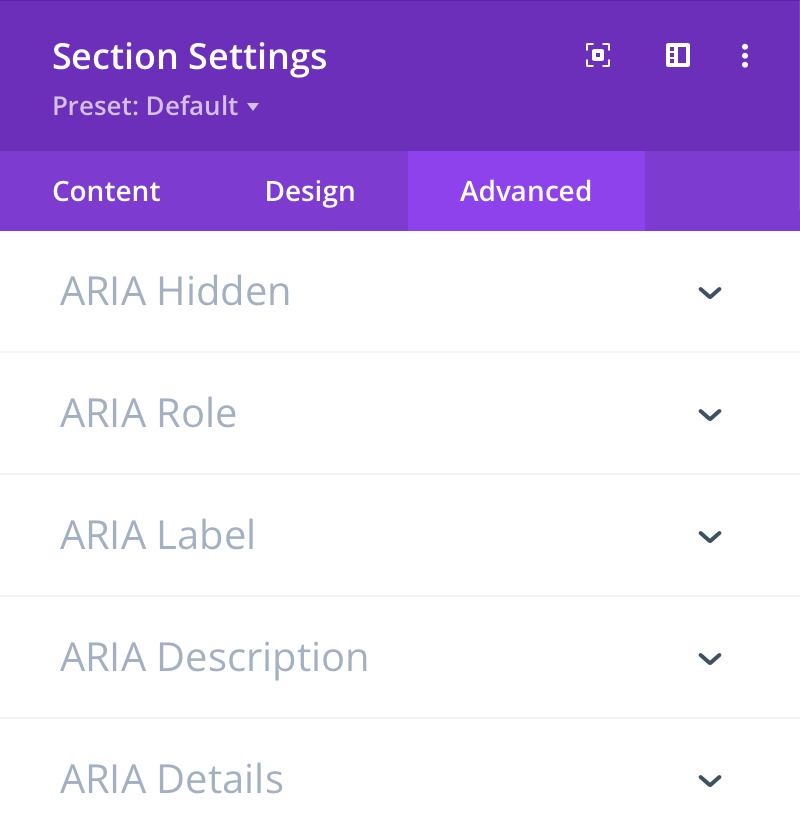This screenshot has width=800, height=839.
Task: Select the Advanced tab
Action: [x=525, y=191]
